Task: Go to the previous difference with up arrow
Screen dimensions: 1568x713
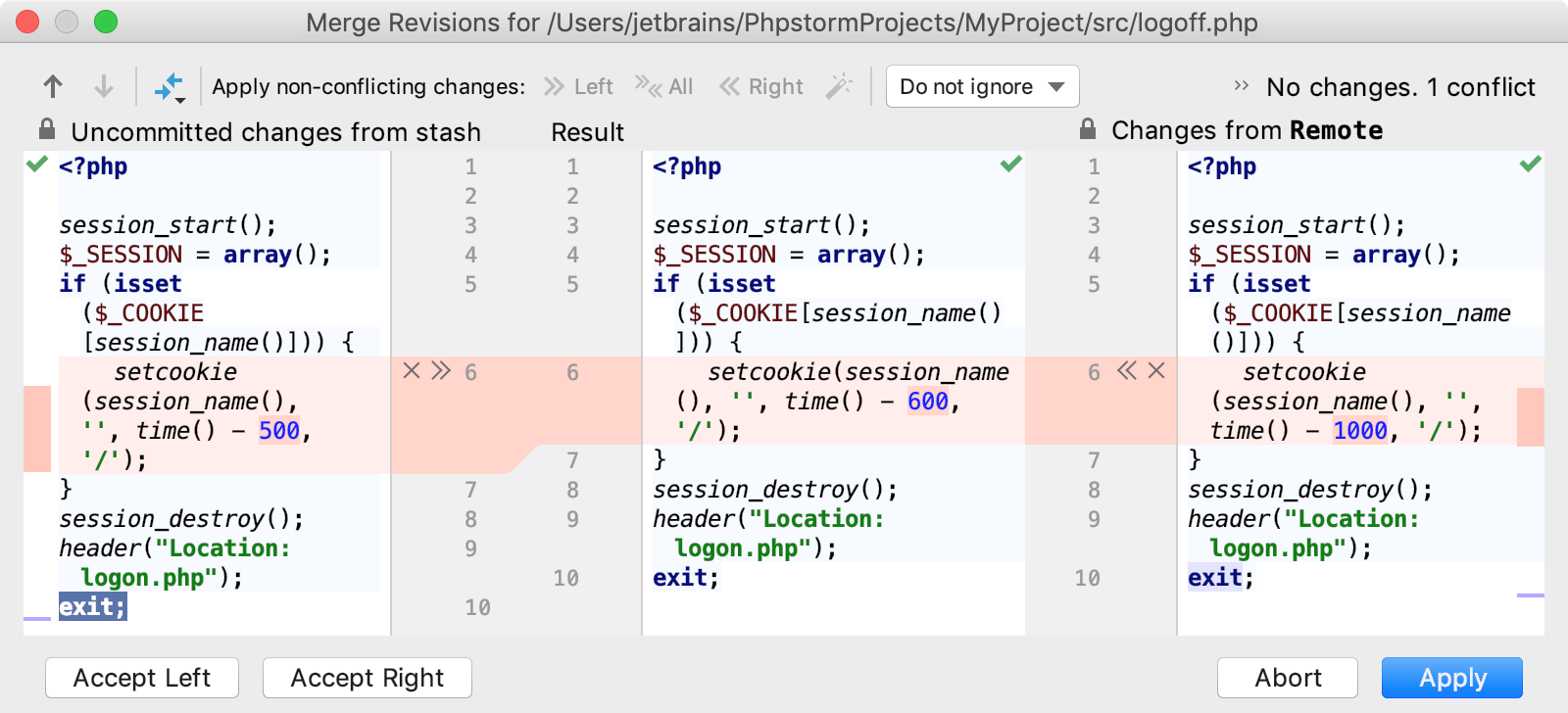Action: (x=53, y=87)
